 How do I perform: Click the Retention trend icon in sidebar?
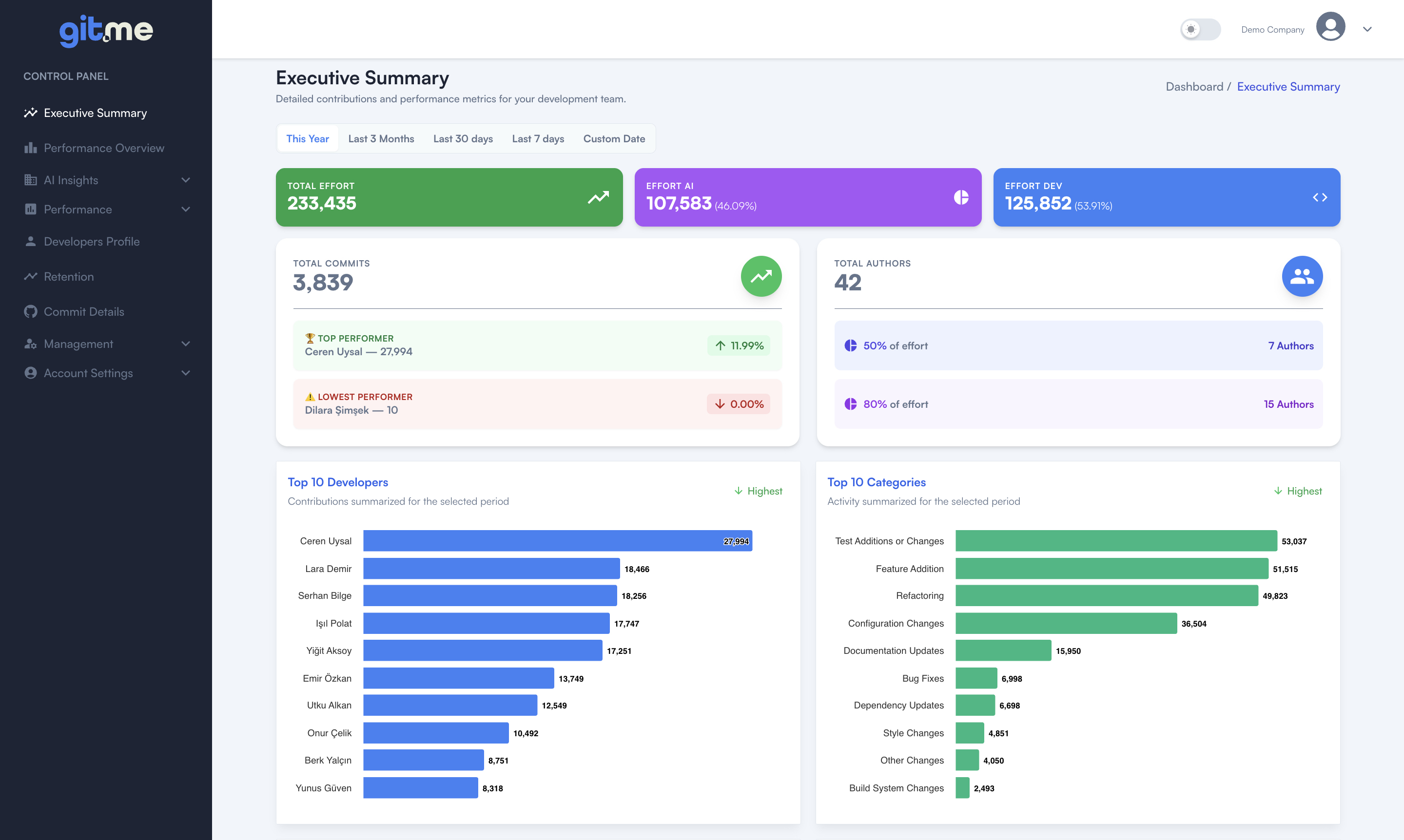click(x=31, y=277)
